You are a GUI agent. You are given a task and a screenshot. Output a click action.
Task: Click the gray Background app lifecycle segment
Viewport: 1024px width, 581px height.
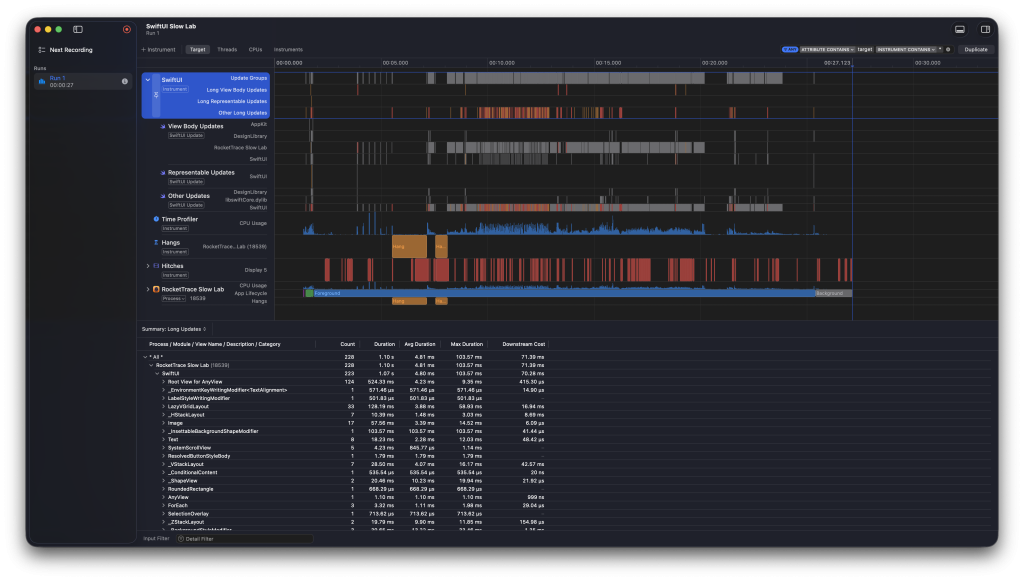833,293
